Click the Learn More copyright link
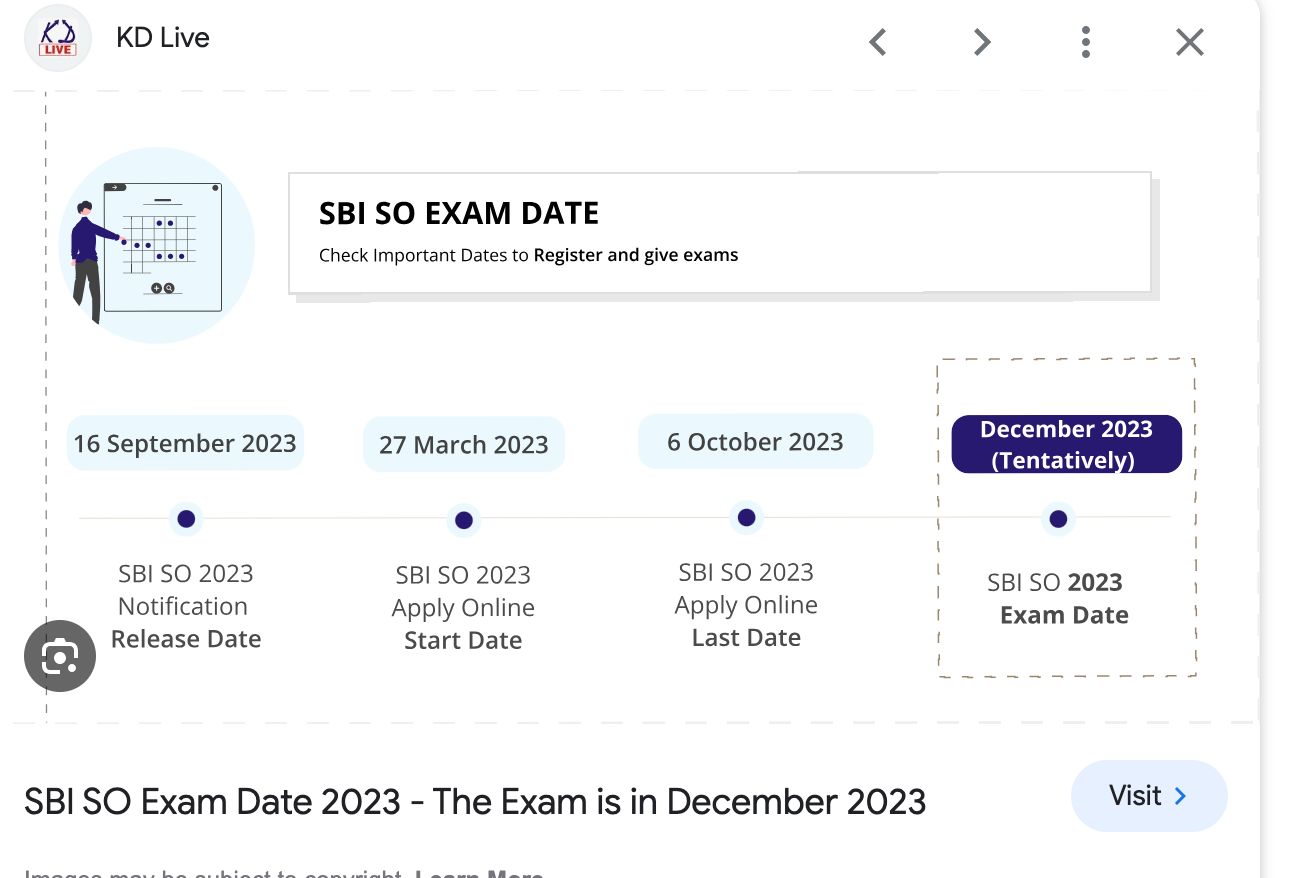 (479, 872)
